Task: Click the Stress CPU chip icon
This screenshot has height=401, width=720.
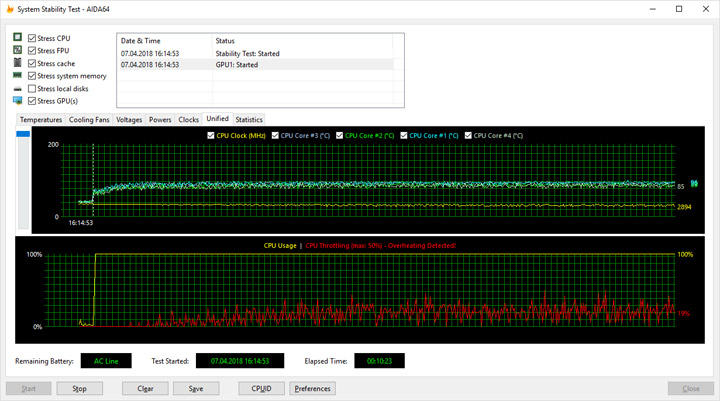Action: point(17,37)
